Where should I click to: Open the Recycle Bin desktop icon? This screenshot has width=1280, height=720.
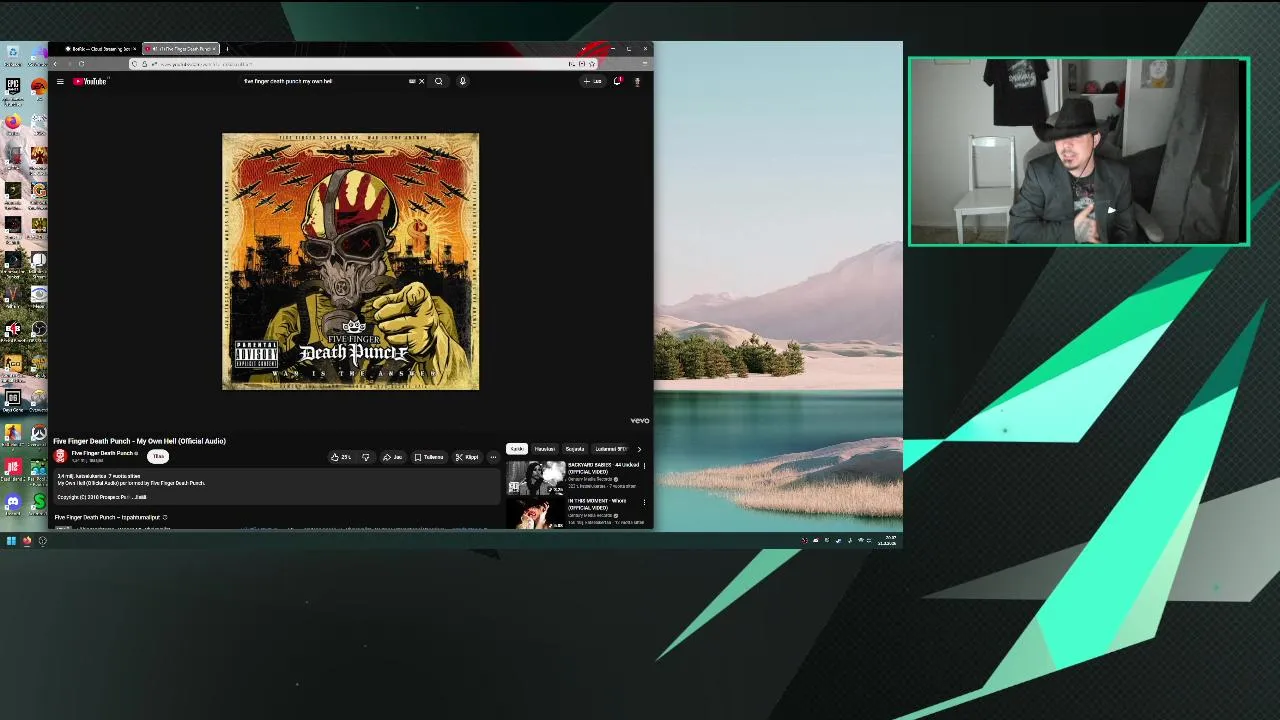point(12,54)
